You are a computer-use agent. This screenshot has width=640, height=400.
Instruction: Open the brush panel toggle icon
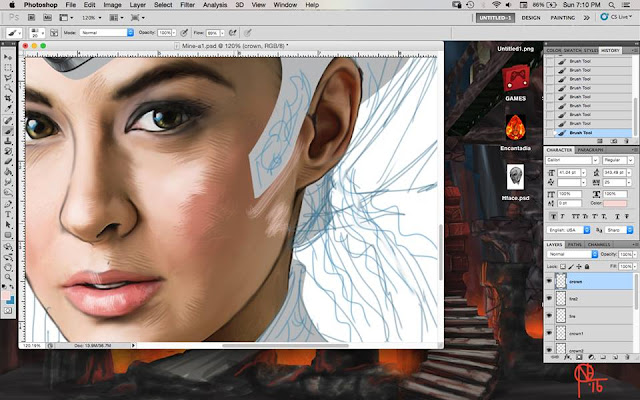(x=53, y=33)
